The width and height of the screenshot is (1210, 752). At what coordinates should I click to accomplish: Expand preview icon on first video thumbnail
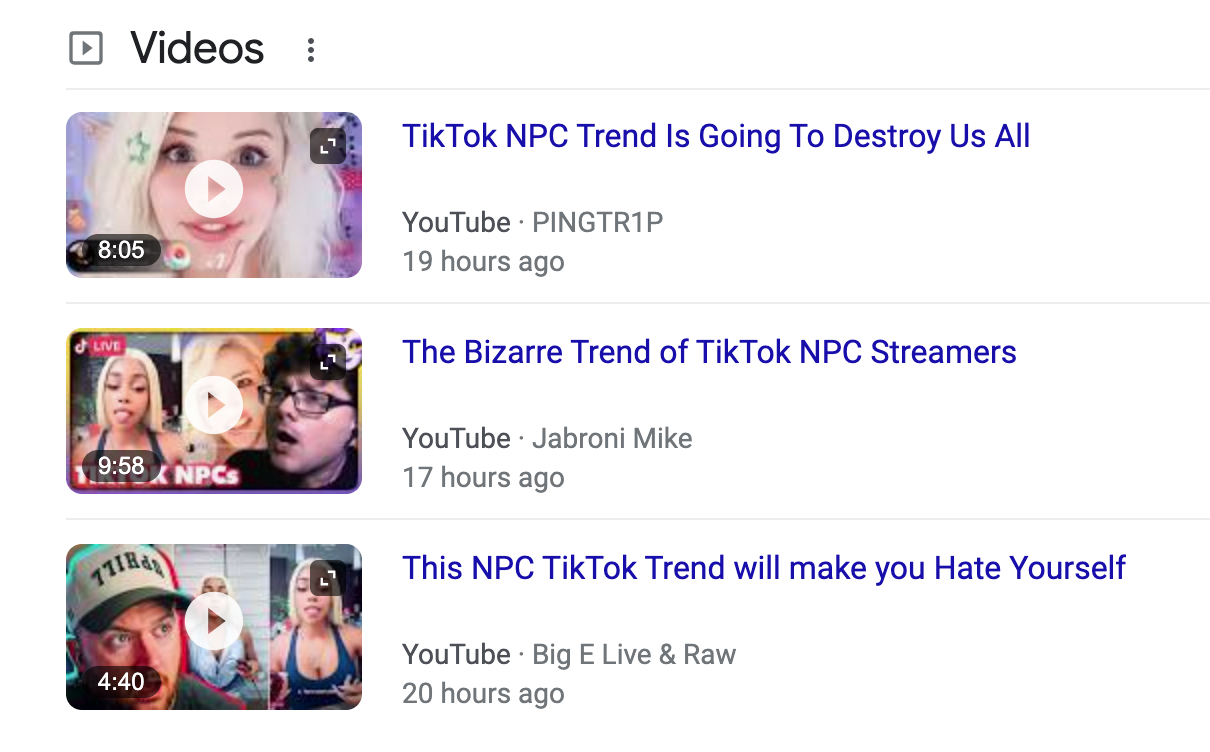coord(327,146)
